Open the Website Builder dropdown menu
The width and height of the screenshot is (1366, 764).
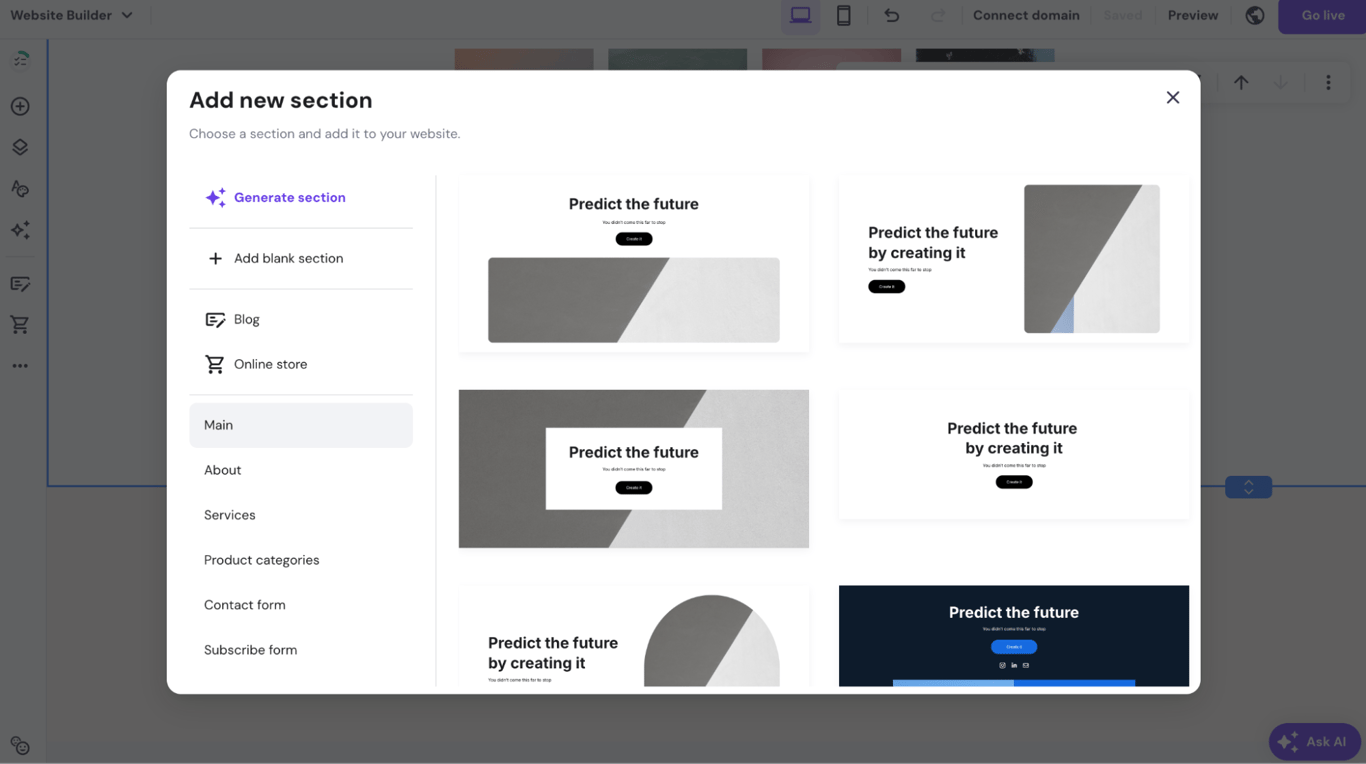[72, 15]
